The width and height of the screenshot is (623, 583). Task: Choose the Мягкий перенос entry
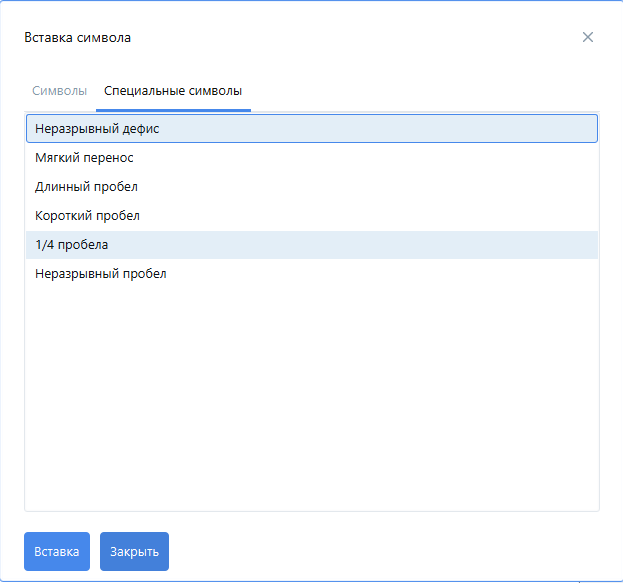pyautogui.click(x=84, y=158)
